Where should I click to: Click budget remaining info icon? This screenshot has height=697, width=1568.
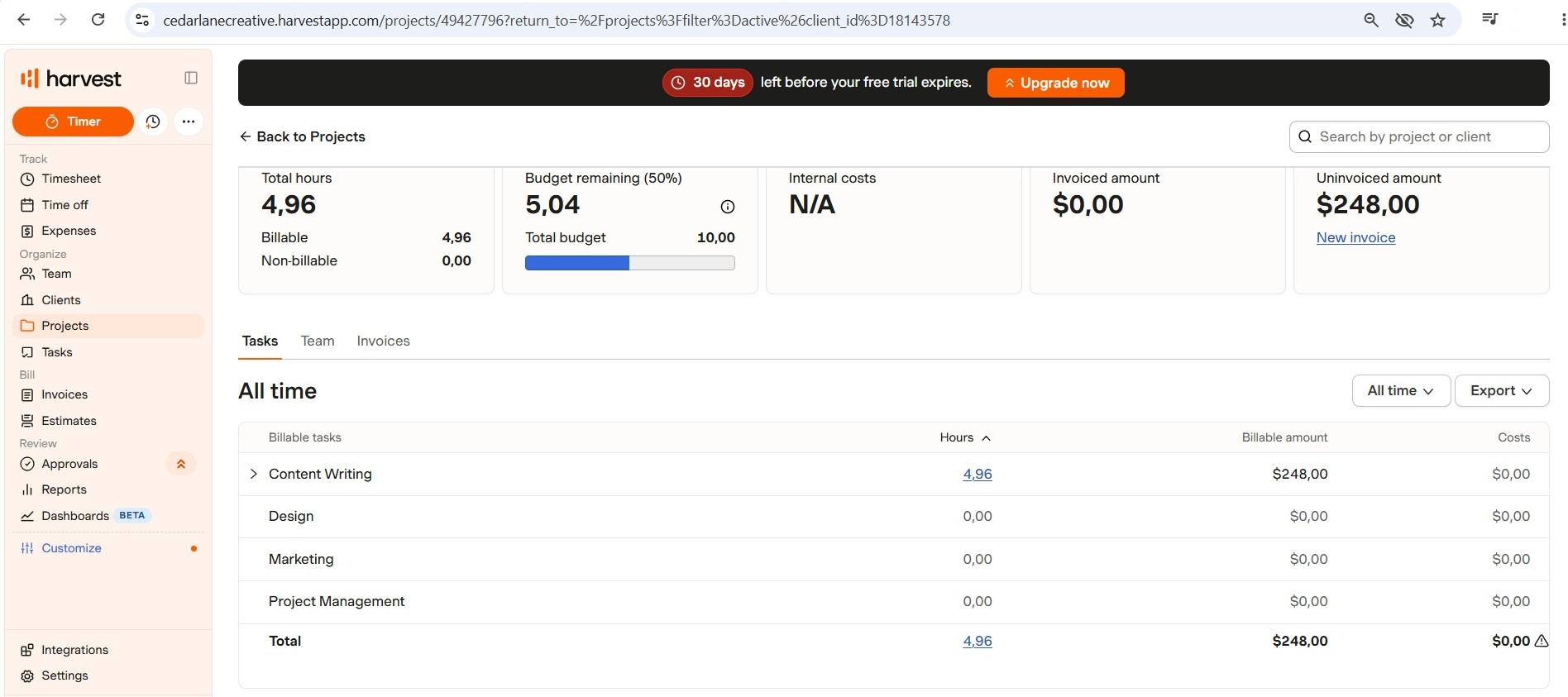tap(728, 207)
